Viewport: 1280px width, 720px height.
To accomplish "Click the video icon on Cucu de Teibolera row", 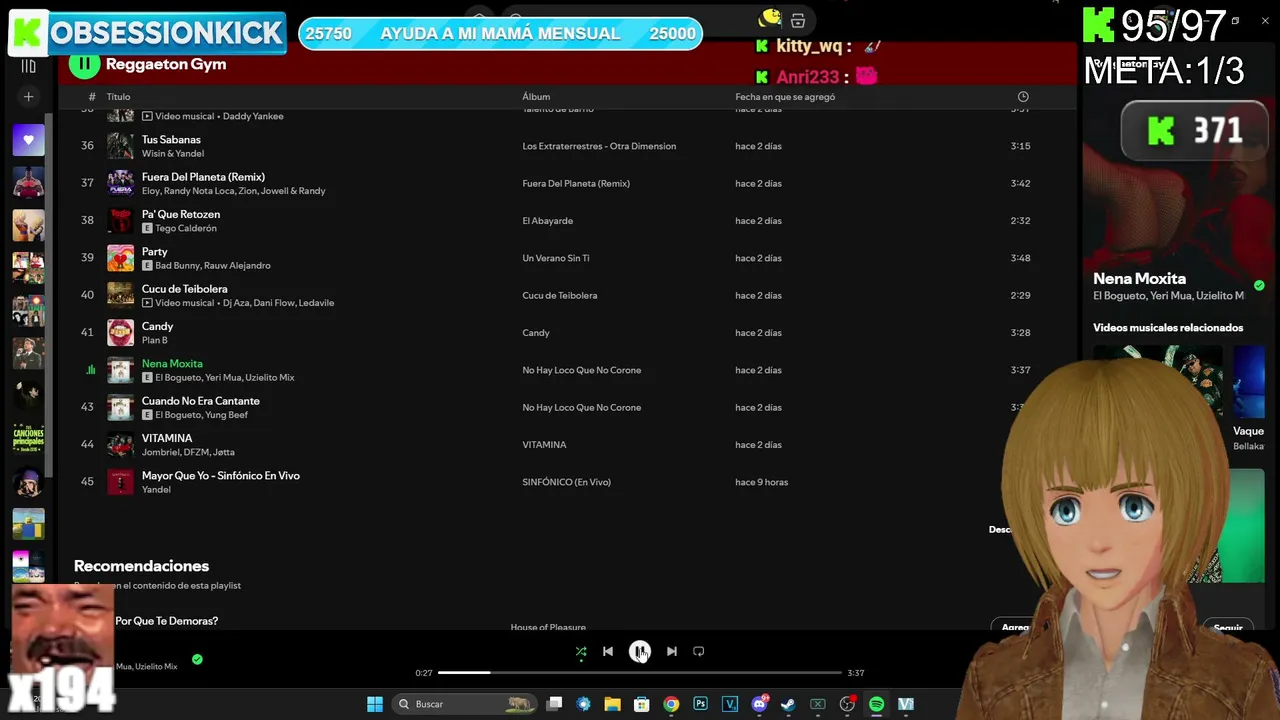I will click(147, 303).
